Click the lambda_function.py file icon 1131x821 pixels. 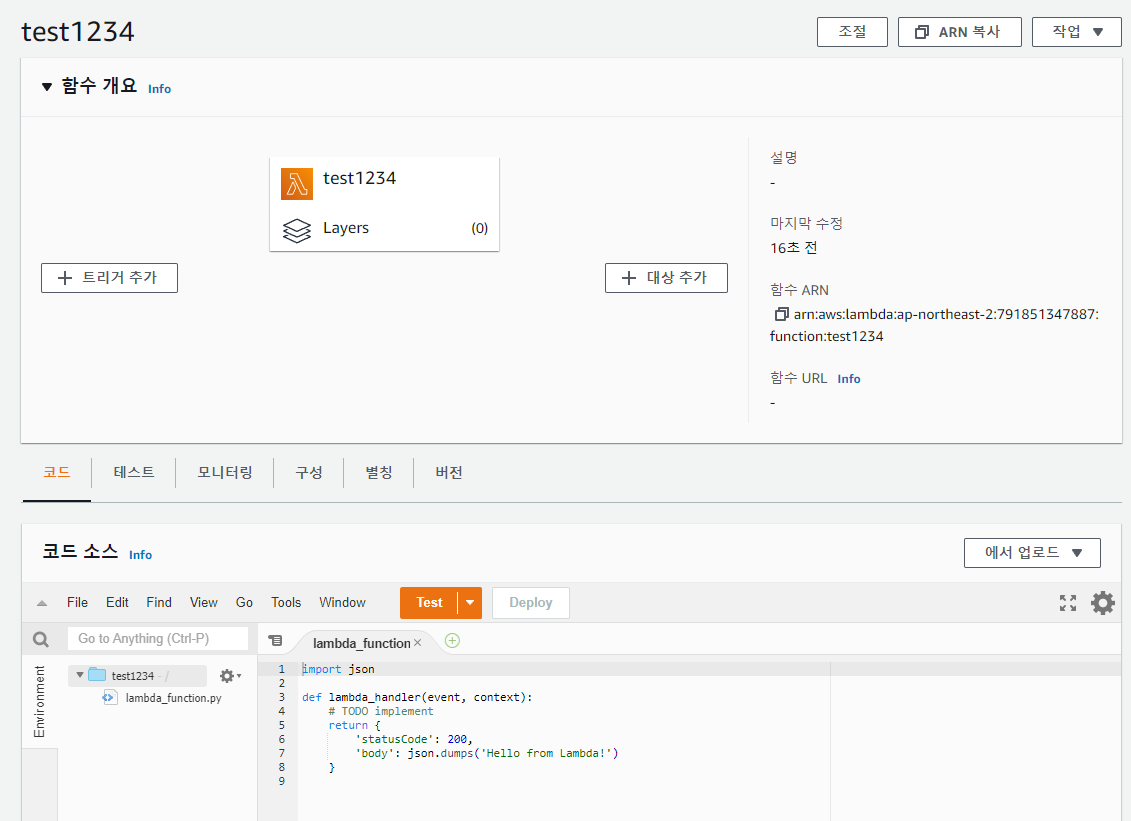110,698
